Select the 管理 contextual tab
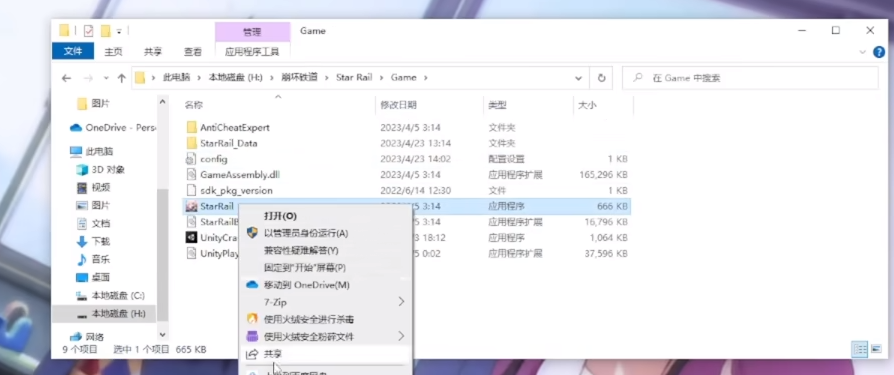The height and width of the screenshot is (375, 894). tap(252, 32)
